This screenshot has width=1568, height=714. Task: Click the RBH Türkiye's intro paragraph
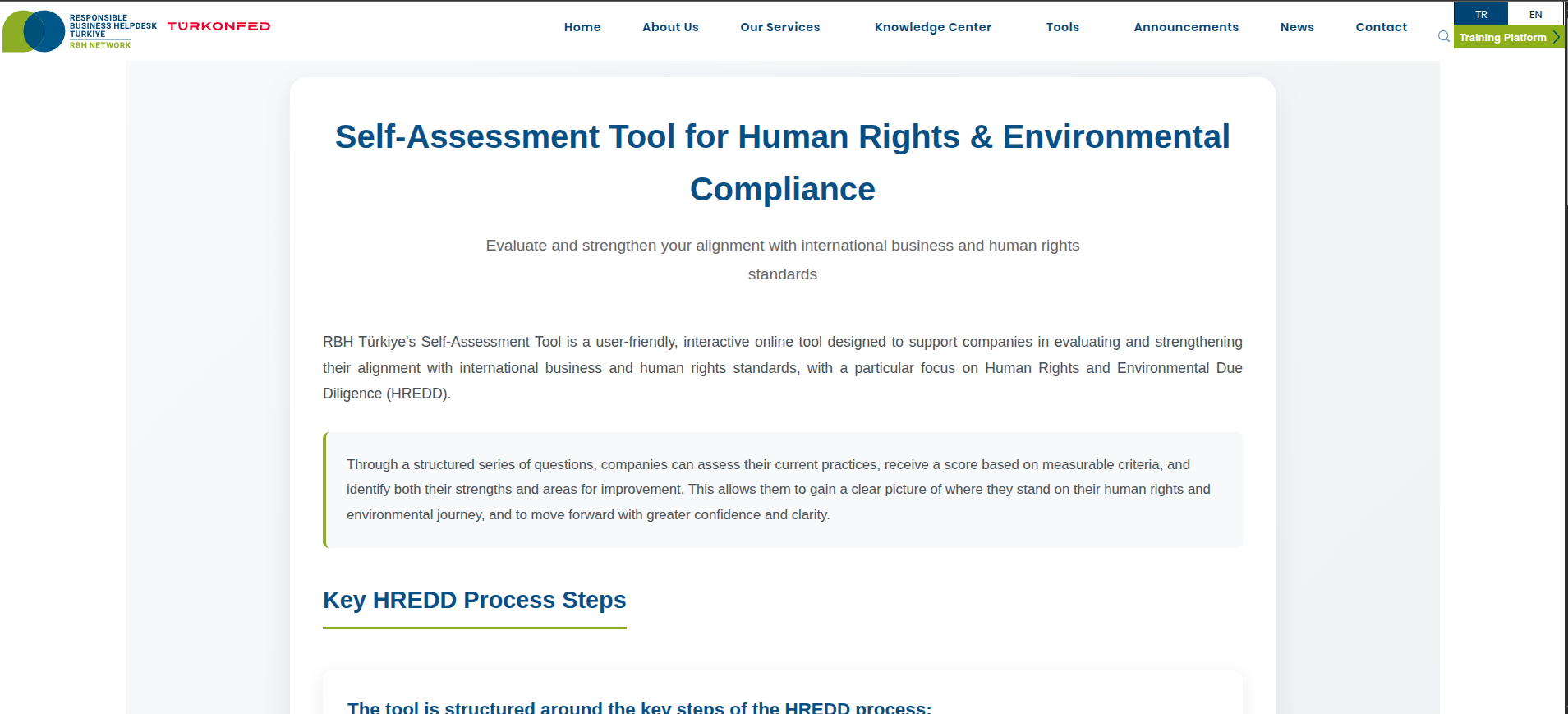(x=782, y=367)
